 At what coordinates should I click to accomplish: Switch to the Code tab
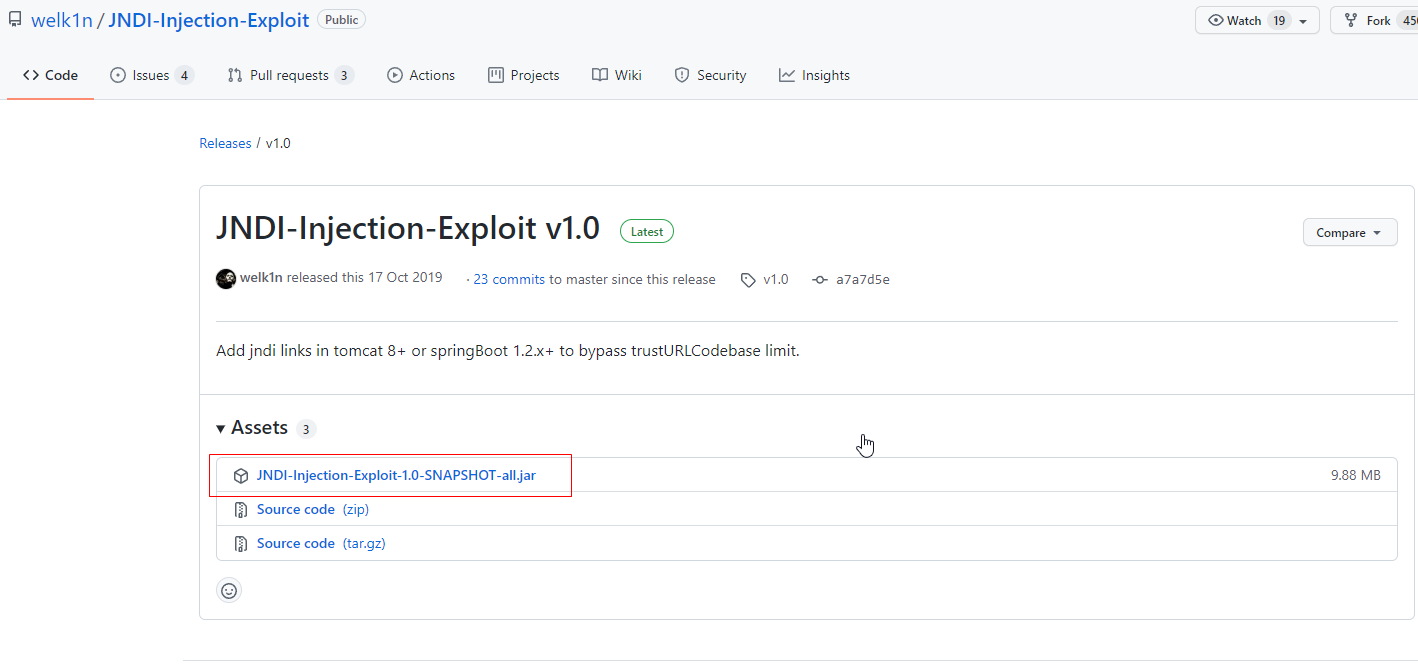tap(50, 75)
